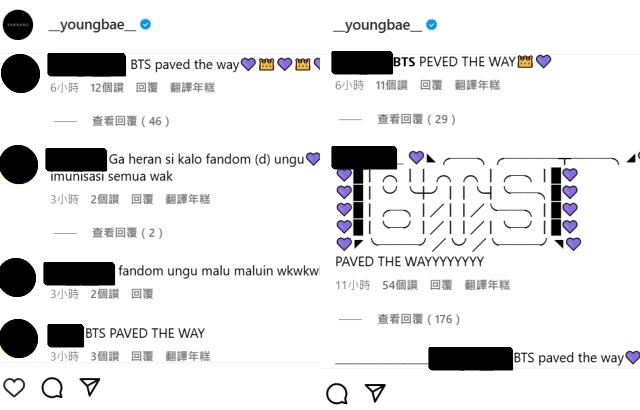Open comments with left speech bubble icon

coord(52,388)
